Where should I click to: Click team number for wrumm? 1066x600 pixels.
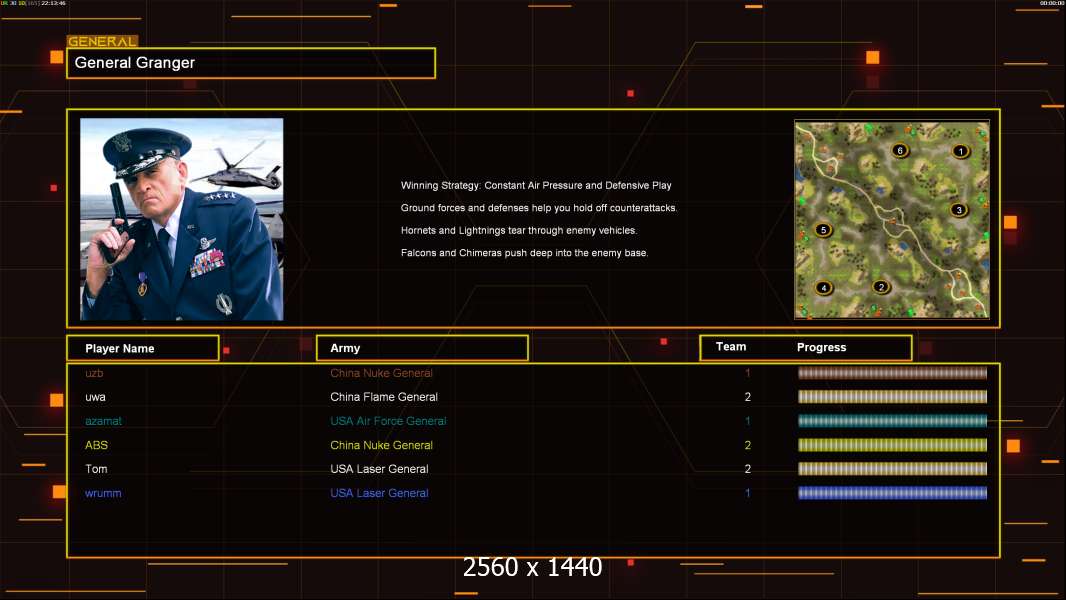point(748,493)
